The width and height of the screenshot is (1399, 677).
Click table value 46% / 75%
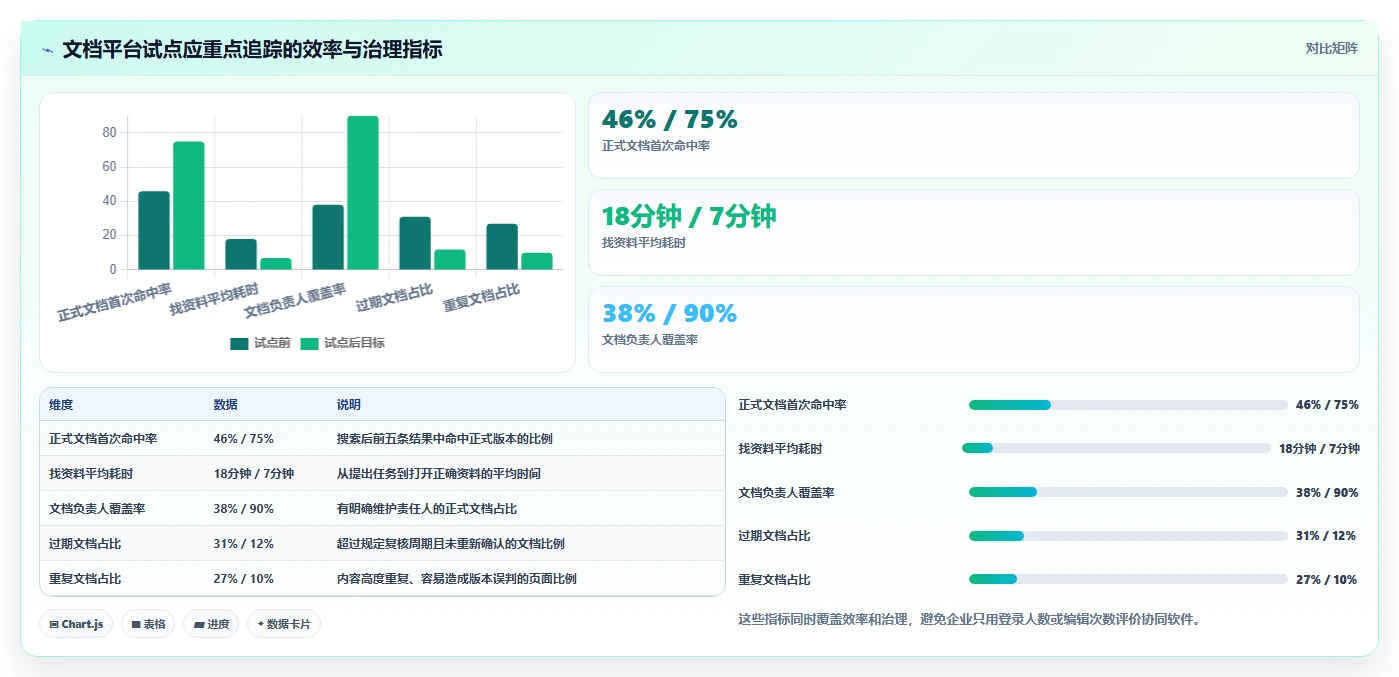pos(243,439)
